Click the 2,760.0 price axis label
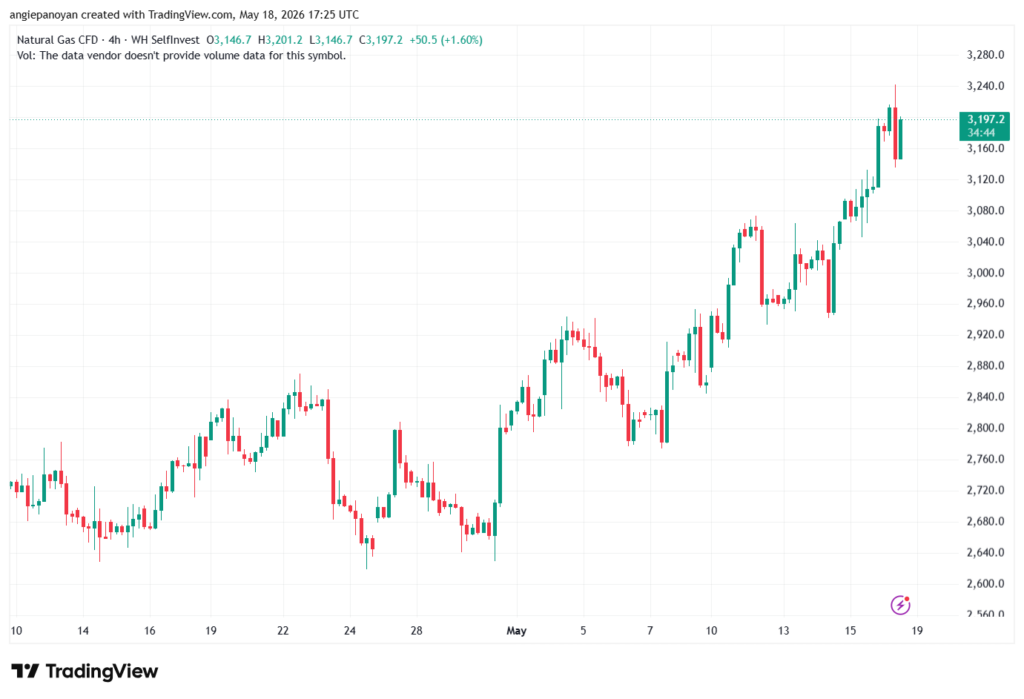Viewport: 1024px width, 699px height. point(985,459)
